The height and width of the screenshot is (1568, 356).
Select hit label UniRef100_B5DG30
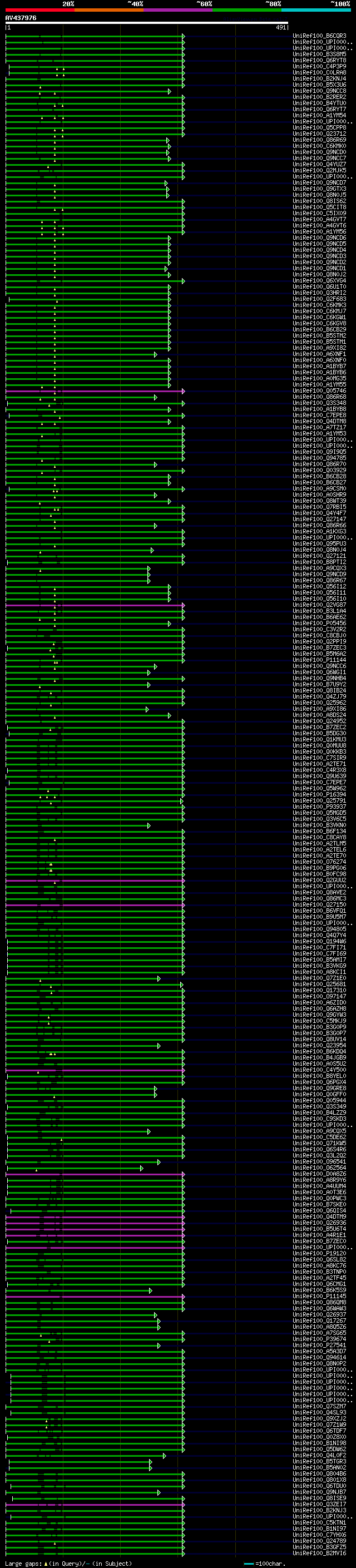click(x=319, y=734)
